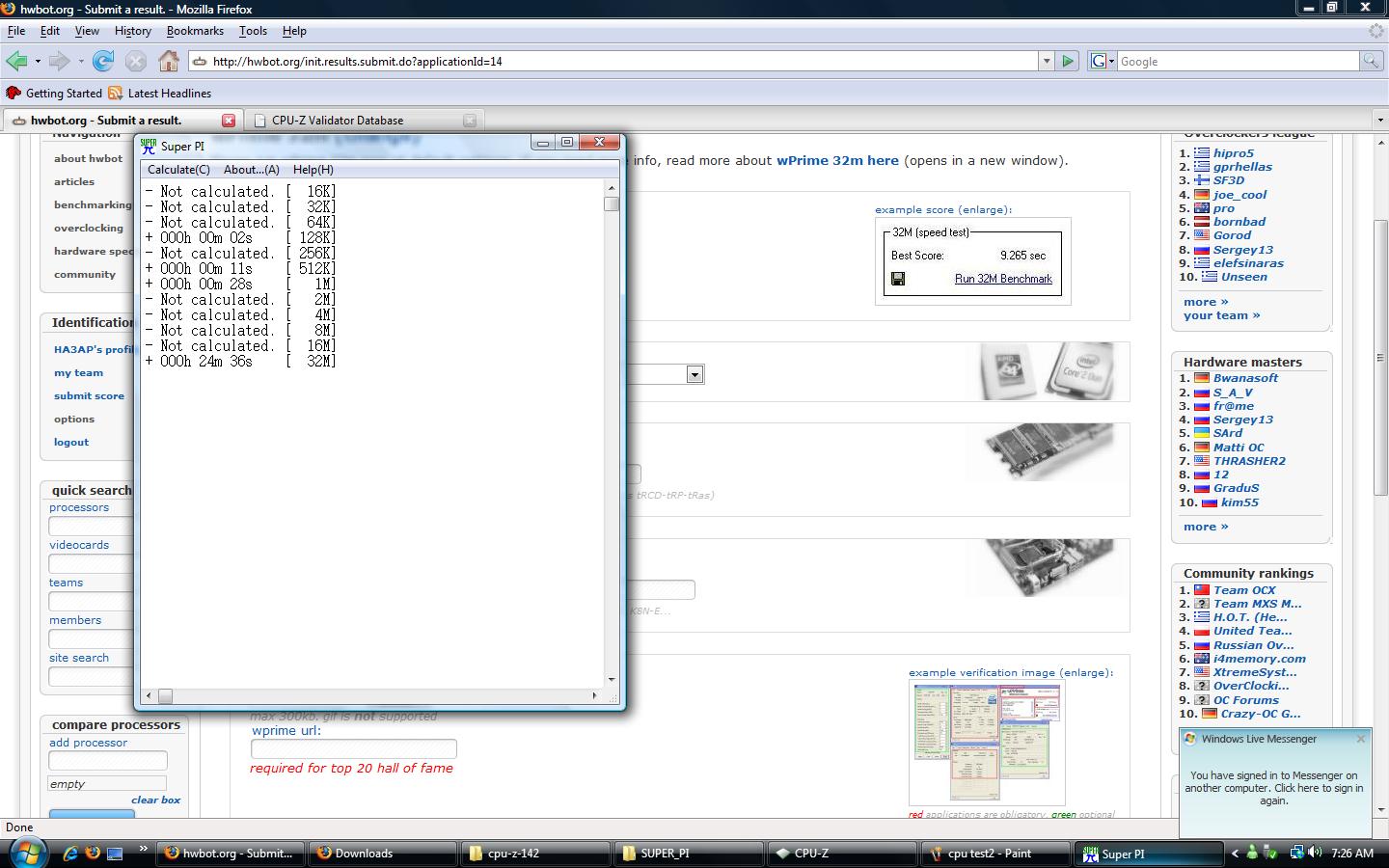The width and height of the screenshot is (1389, 868).
Task: Switch to CPU-Z taskbar button
Action: pos(841,854)
